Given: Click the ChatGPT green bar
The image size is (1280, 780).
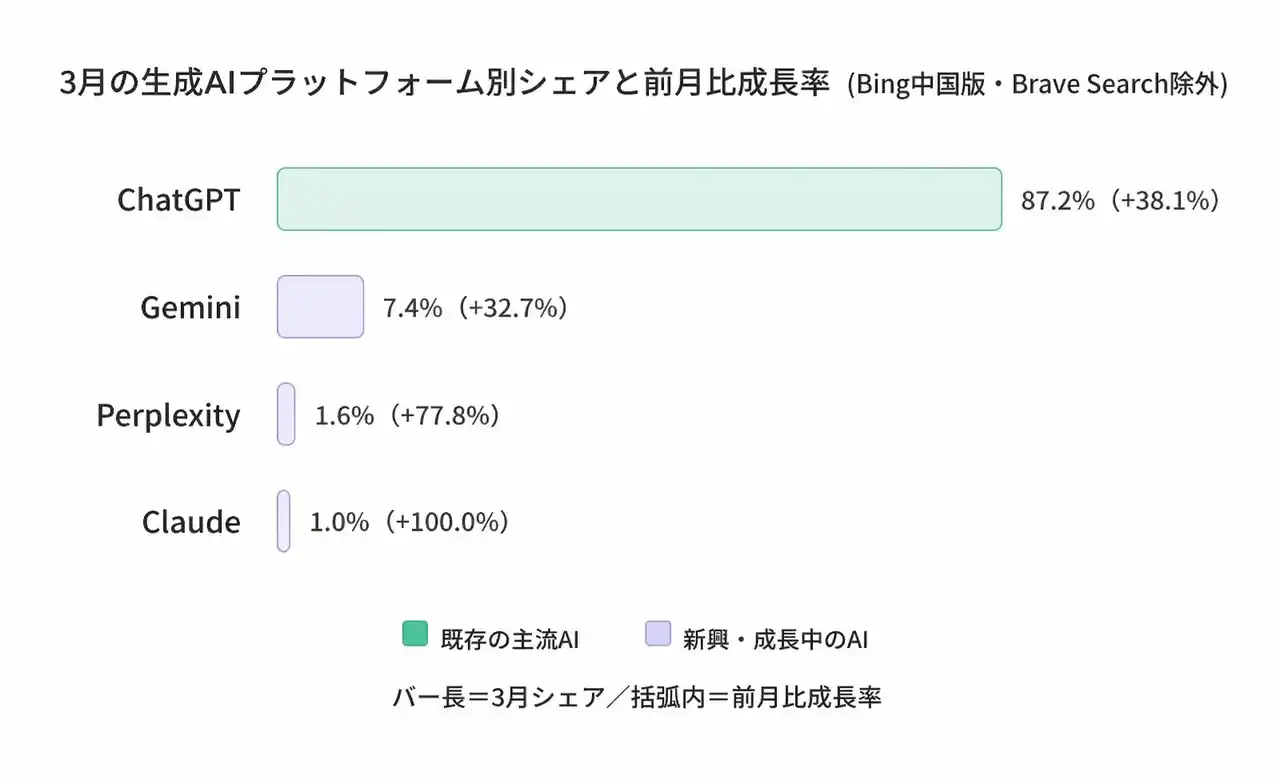Looking at the screenshot, I should (639, 199).
